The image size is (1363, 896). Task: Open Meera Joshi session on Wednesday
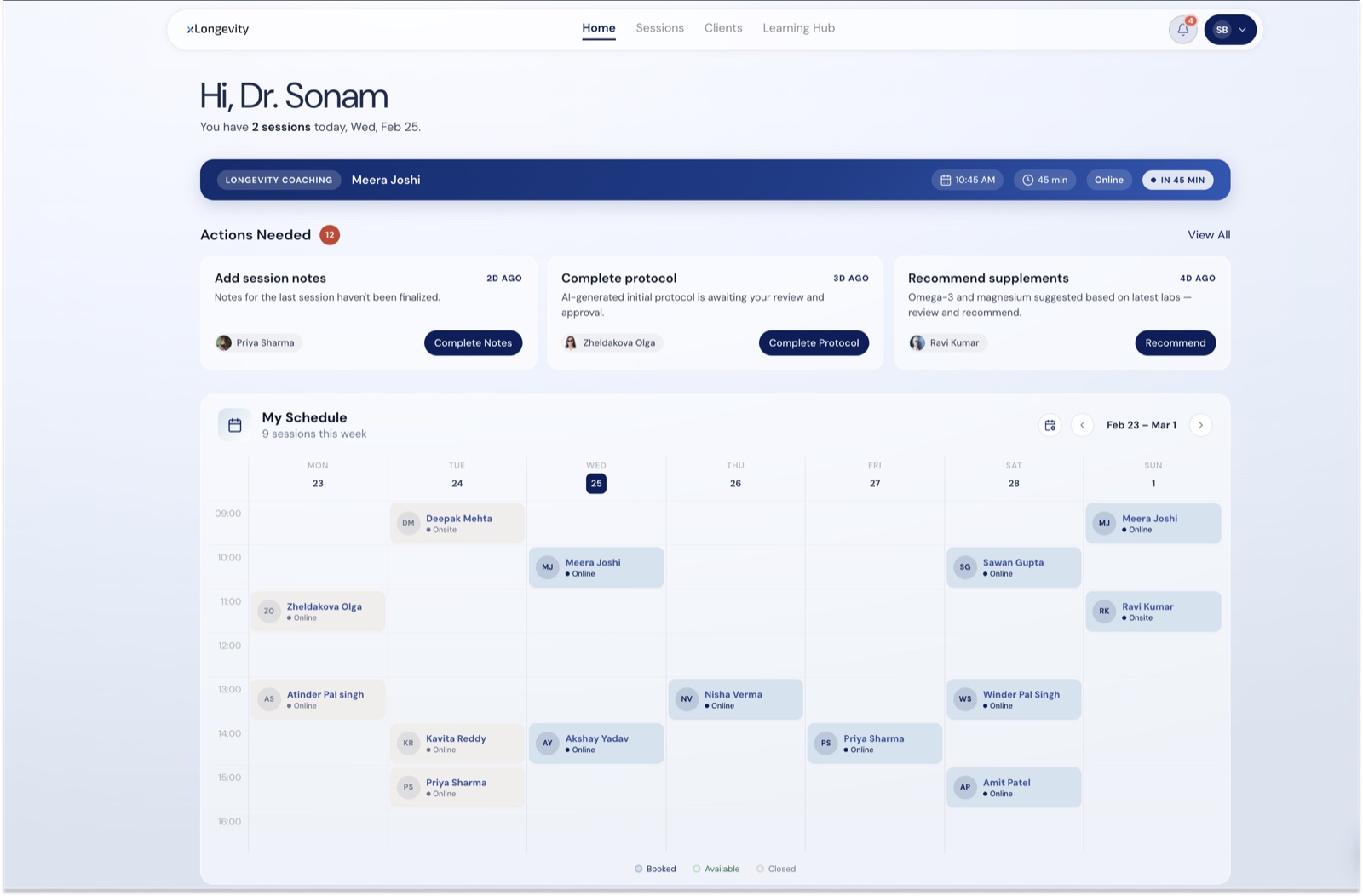click(596, 568)
